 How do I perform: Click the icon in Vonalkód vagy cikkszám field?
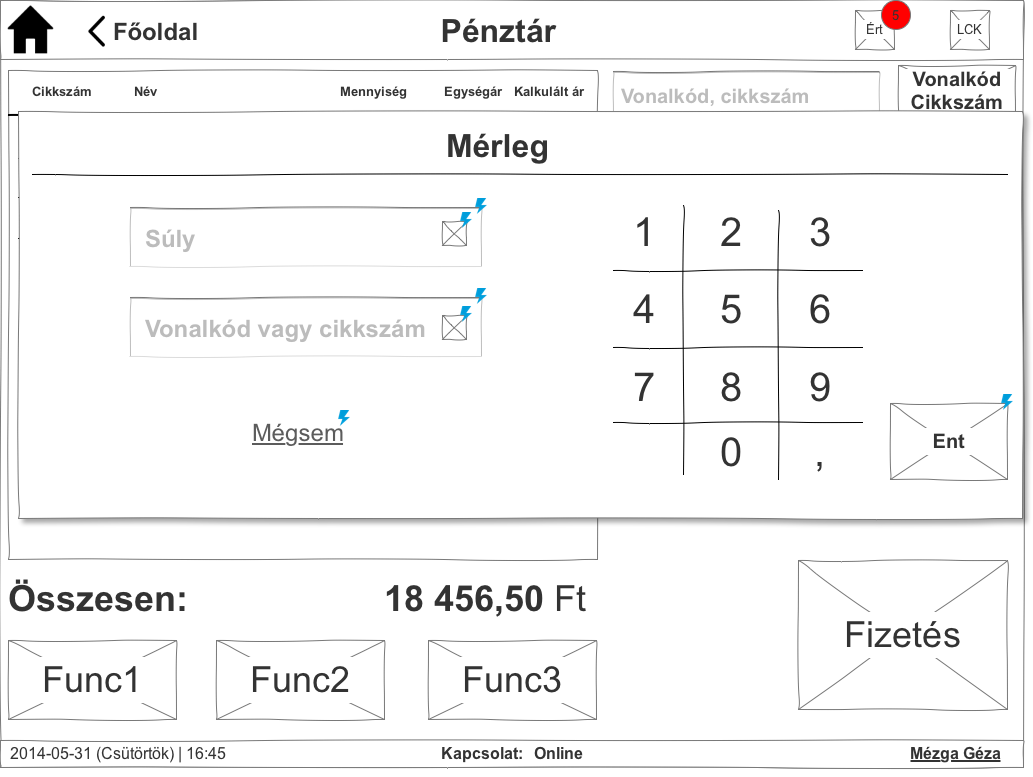[x=455, y=328]
